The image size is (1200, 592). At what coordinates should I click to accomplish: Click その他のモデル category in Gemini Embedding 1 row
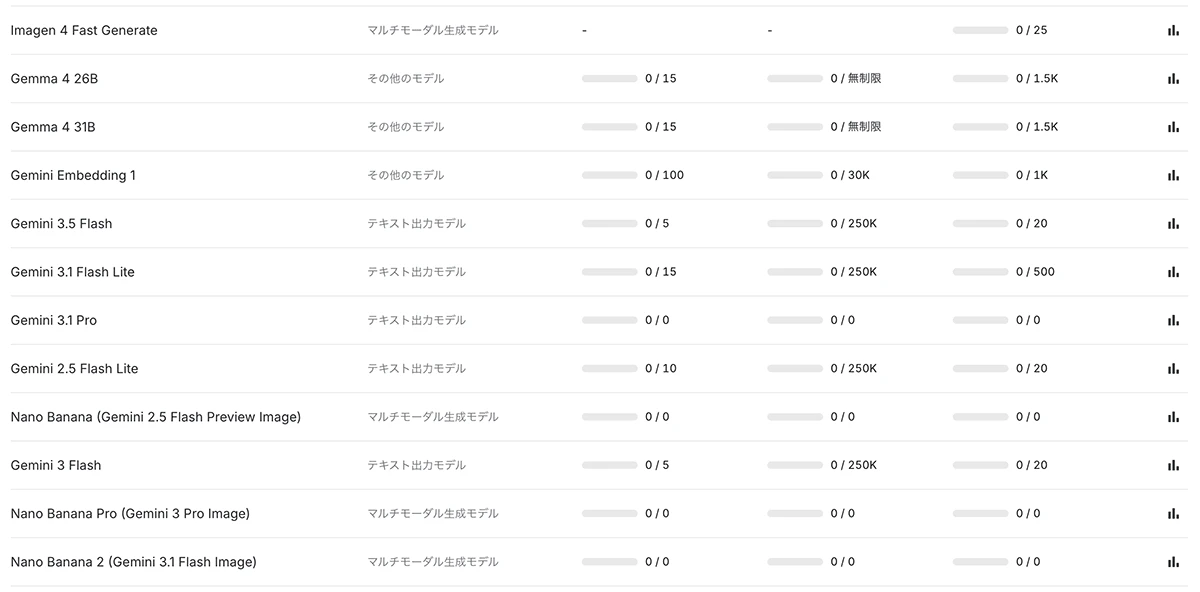(406, 175)
